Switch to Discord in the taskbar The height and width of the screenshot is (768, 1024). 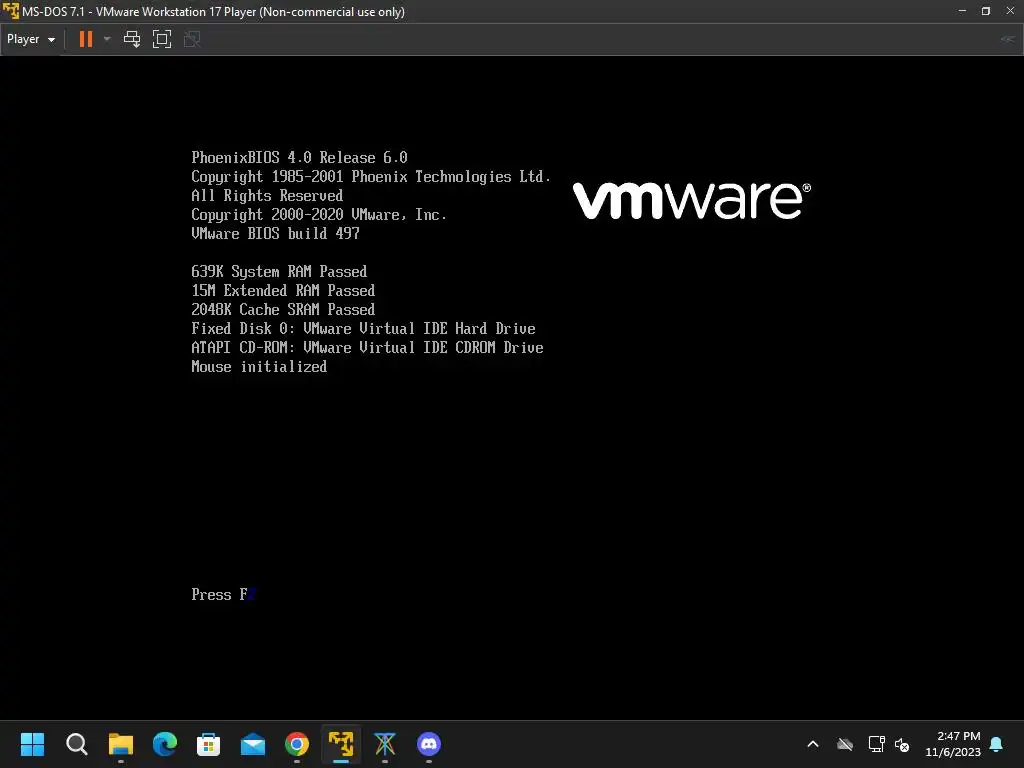[x=429, y=744]
